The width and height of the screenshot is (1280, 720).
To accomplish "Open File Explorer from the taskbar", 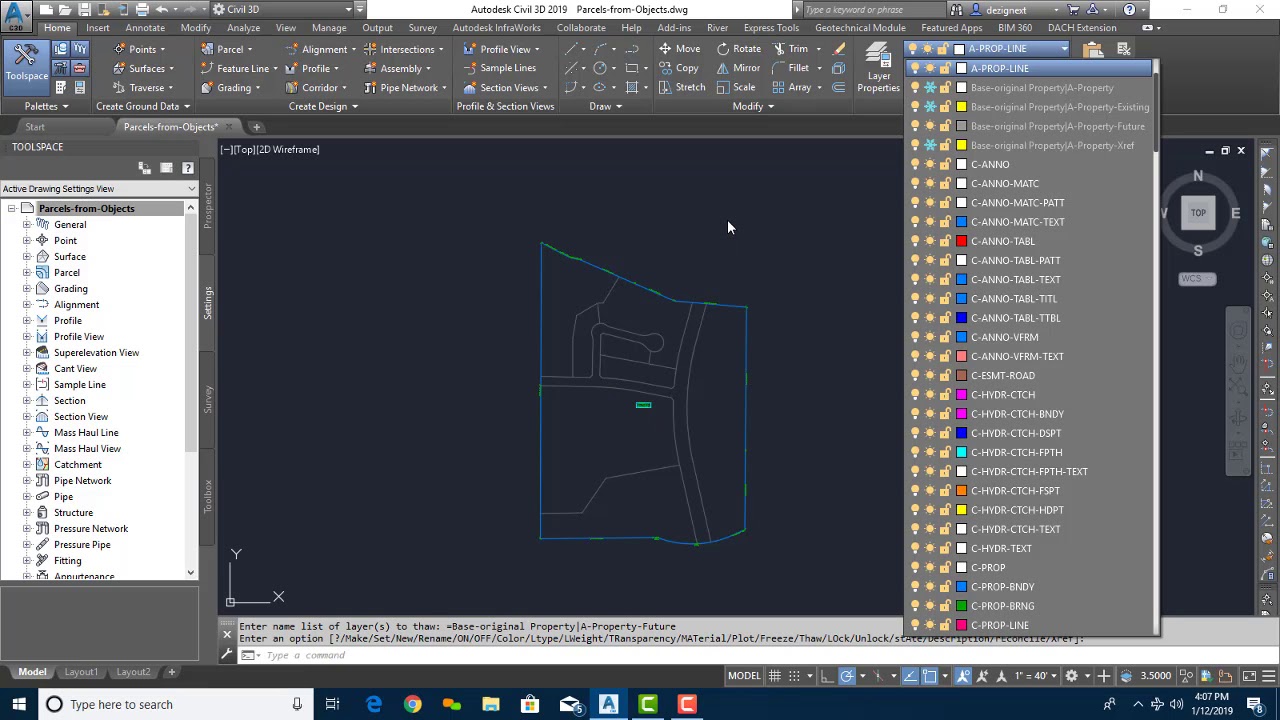I will pyautogui.click(x=491, y=704).
